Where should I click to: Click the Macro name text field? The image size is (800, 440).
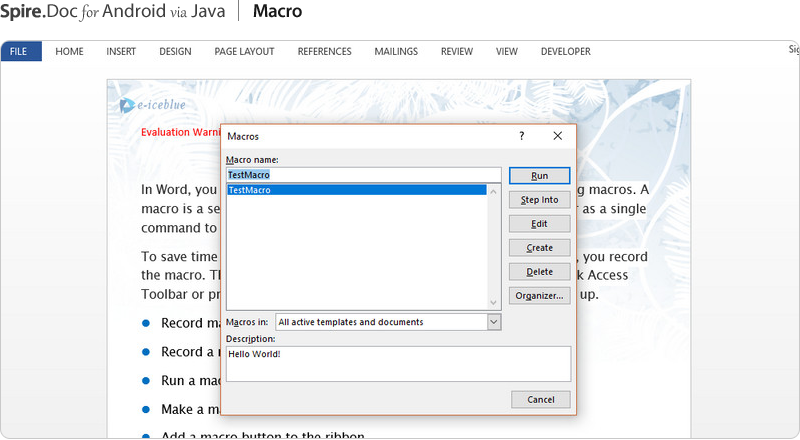pyautogui.click(x=362, y=175)
